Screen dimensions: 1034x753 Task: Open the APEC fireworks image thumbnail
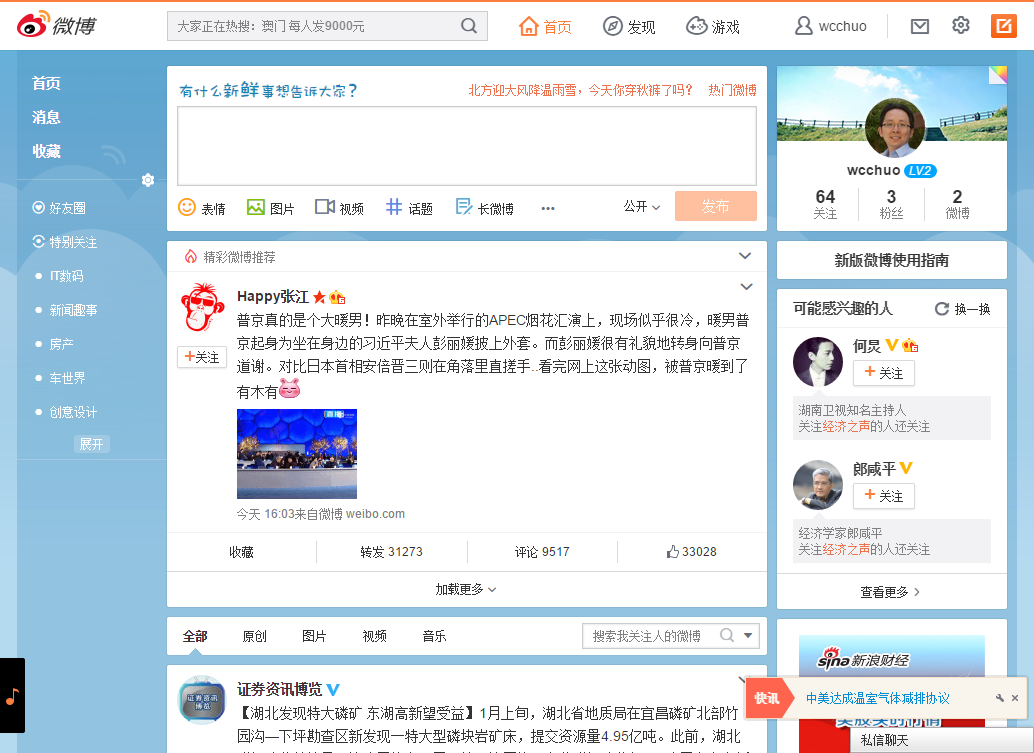297,454
